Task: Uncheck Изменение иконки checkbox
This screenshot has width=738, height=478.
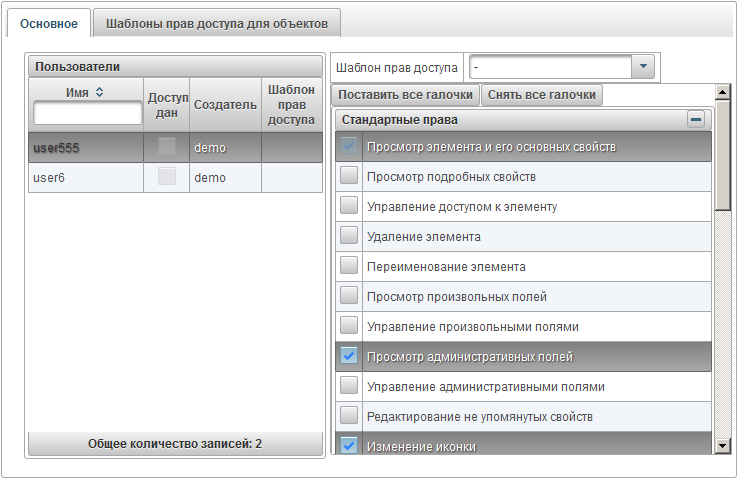Action: click(349, 445)
